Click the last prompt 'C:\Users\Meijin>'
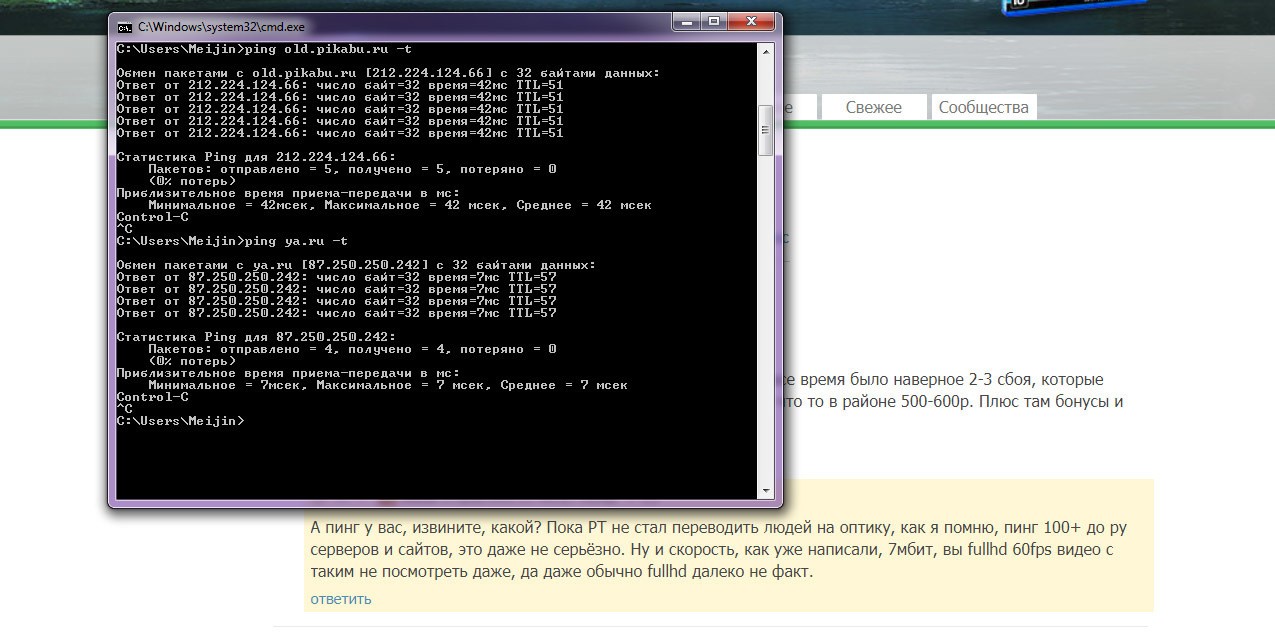This screenshot has height=633, width=1275. click(x=180, y=421)
